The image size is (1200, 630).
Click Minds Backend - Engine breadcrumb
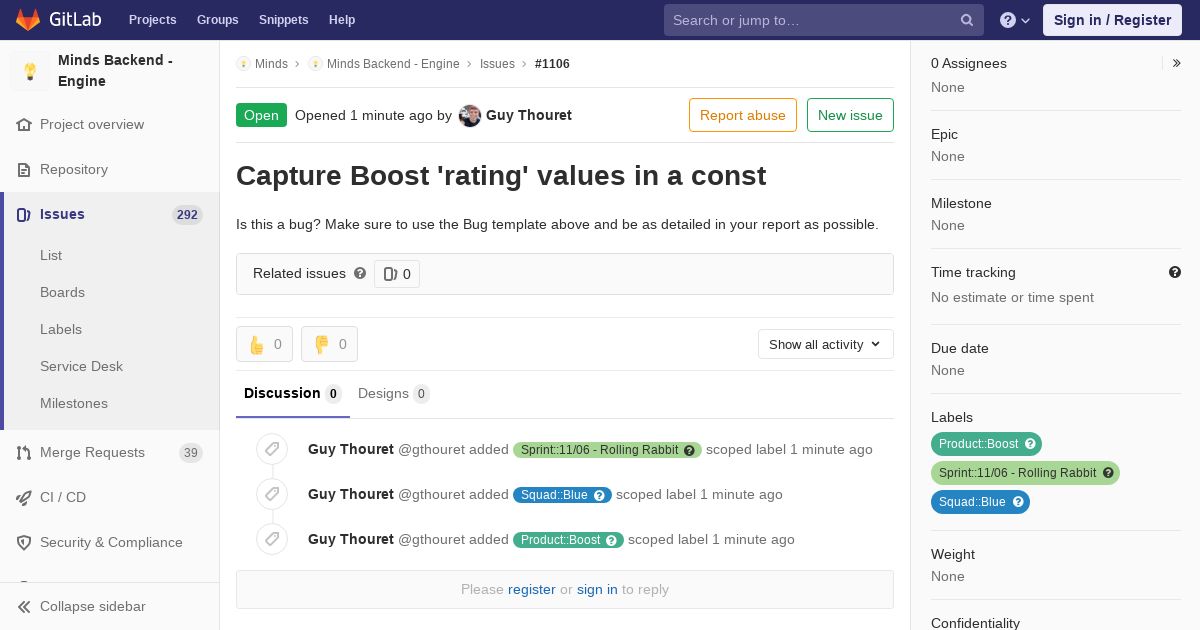[393, 64]
